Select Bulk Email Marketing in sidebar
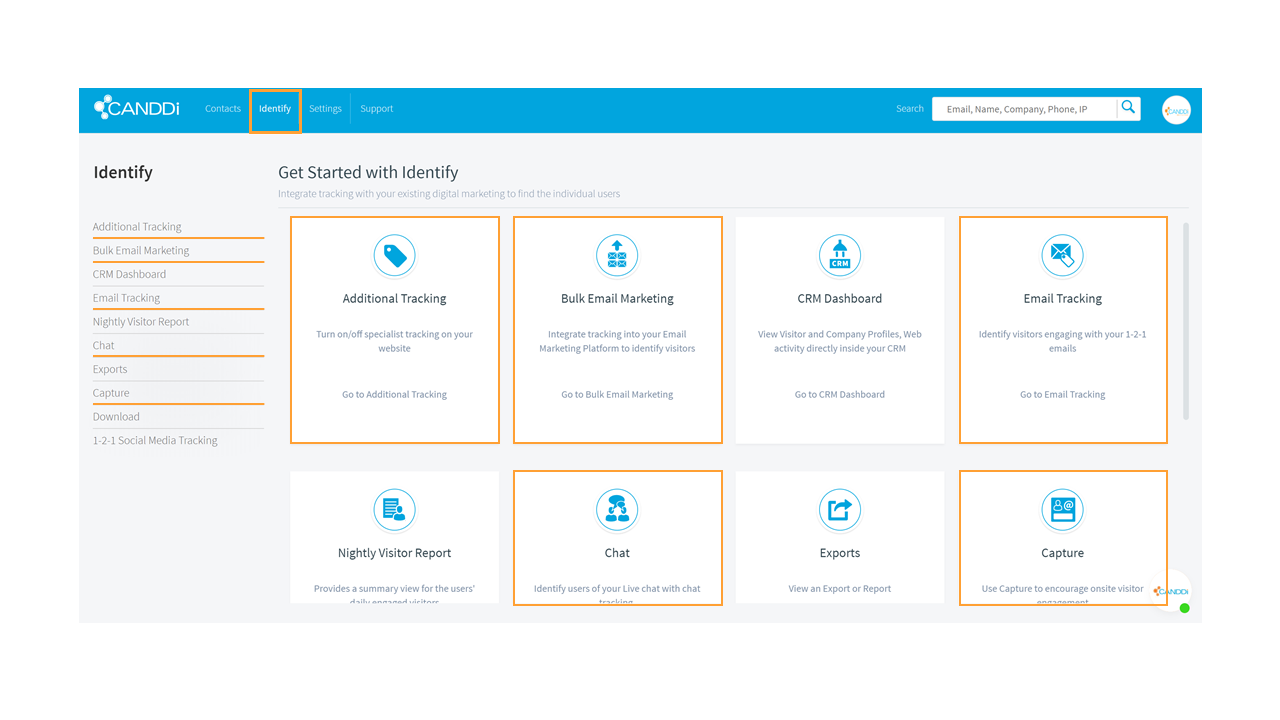1280x720 pixels. click(x=141, y=251)
